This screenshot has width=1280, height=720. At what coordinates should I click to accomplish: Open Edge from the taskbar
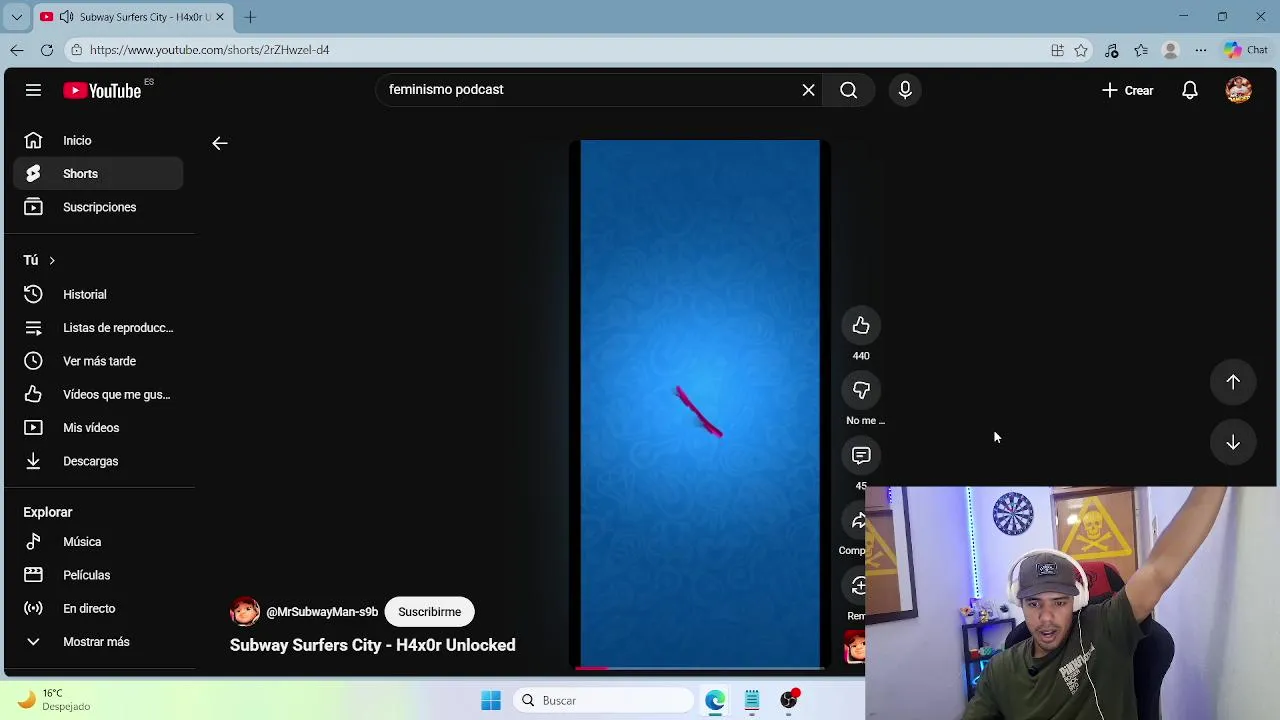tap(715, 701)
